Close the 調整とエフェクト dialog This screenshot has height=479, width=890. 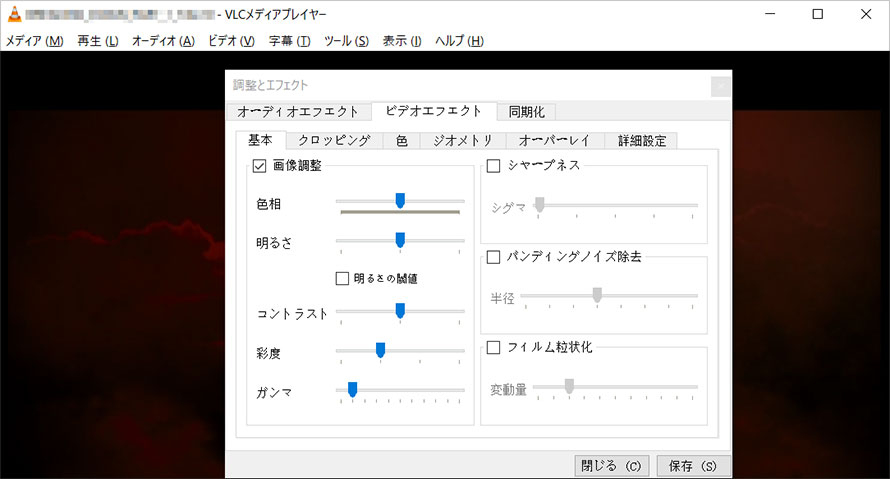click(x=721, y=86)
